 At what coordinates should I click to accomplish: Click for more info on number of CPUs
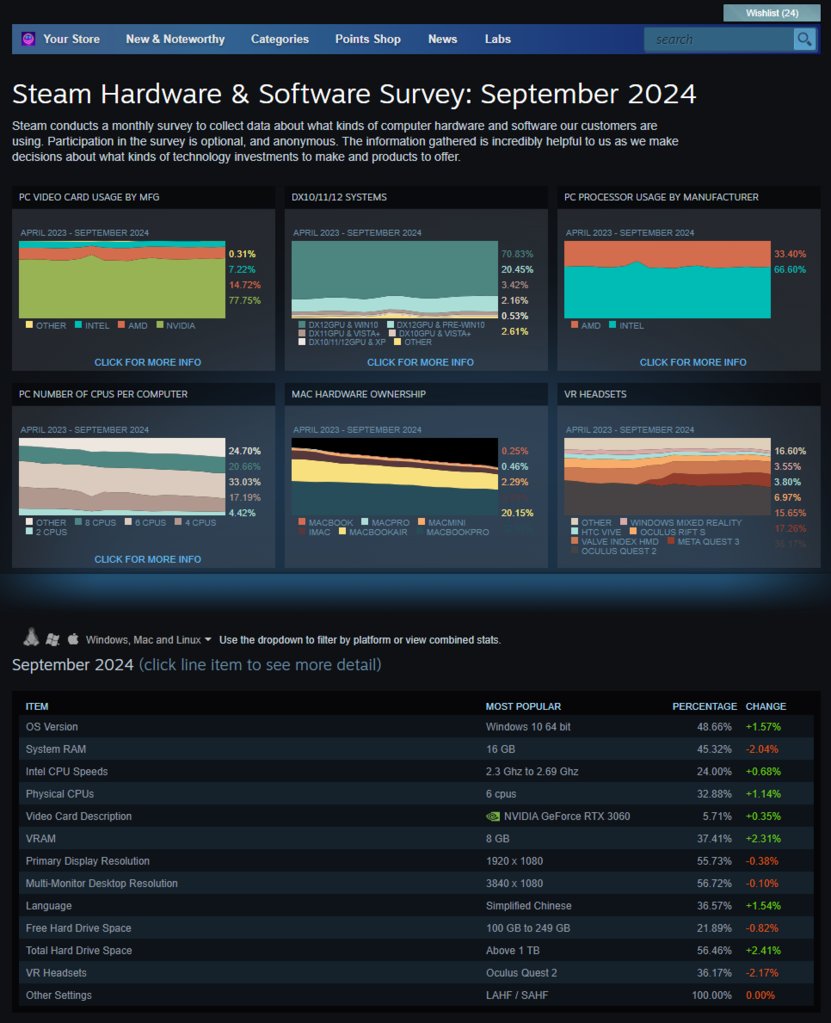(147, 559)
